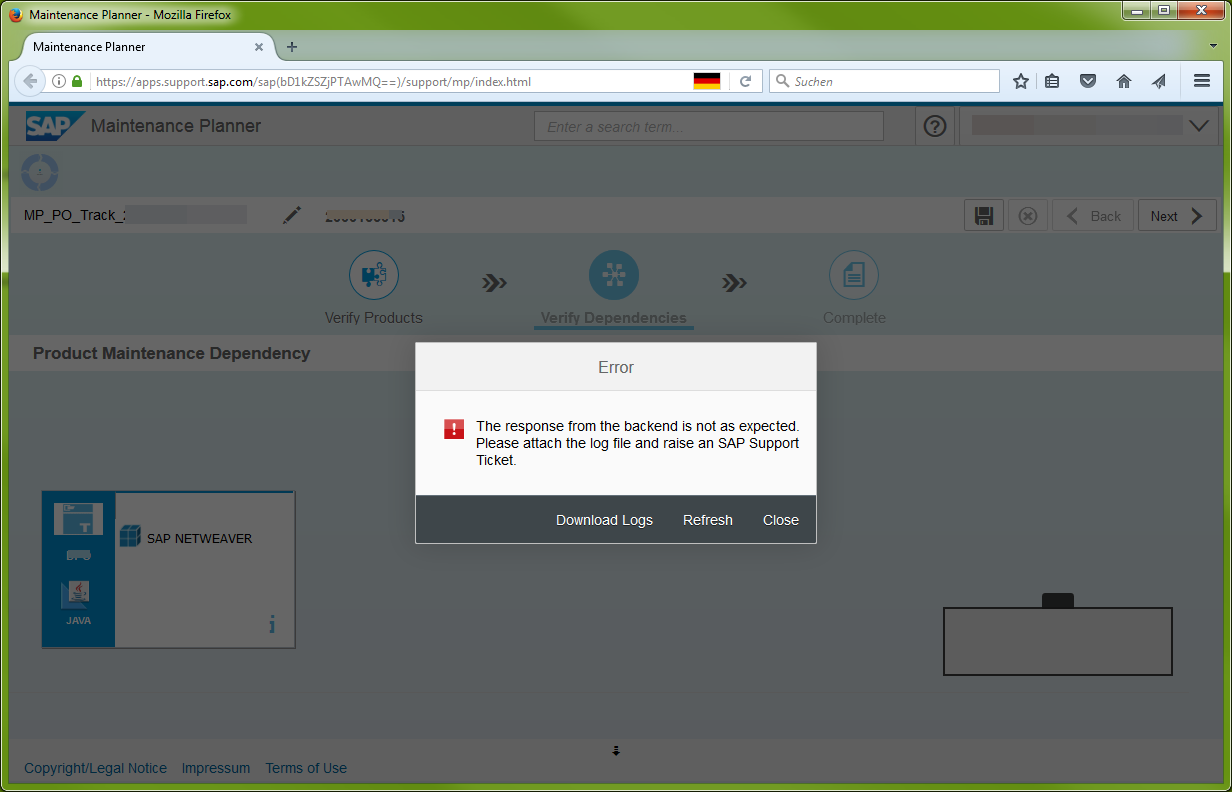Select SAP NETWEAVER product text
This screenshot has height=792, width=1232.
[x=199, y=538]
